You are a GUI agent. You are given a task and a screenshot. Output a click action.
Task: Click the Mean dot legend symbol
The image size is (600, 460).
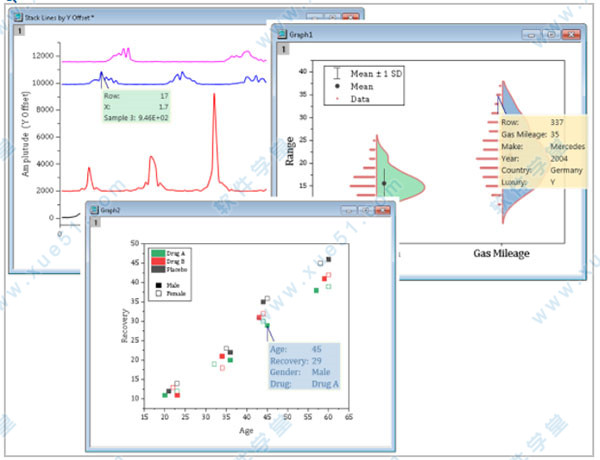337,86
